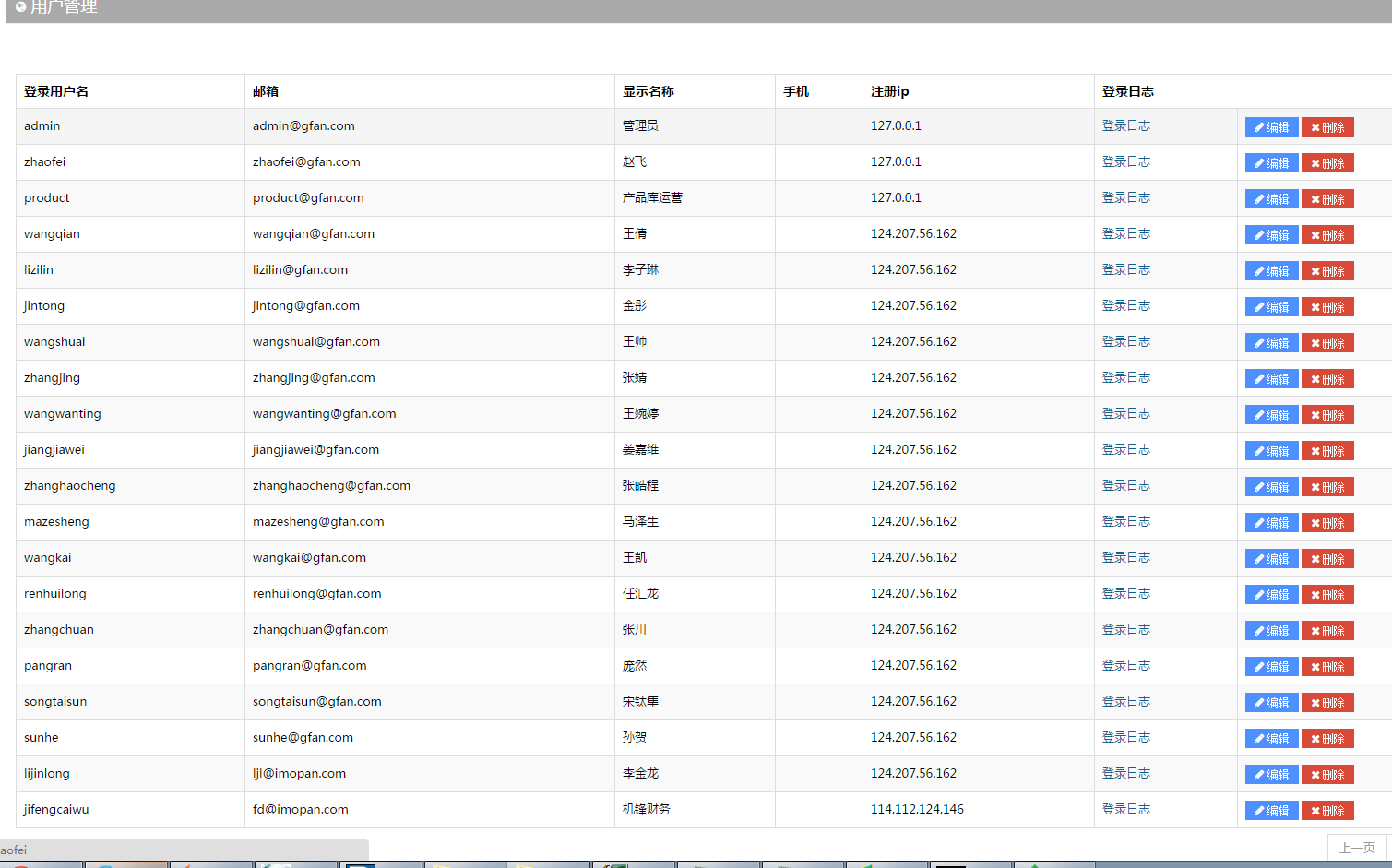Select email ljl@imopan.com

click(x=299, y=773)
